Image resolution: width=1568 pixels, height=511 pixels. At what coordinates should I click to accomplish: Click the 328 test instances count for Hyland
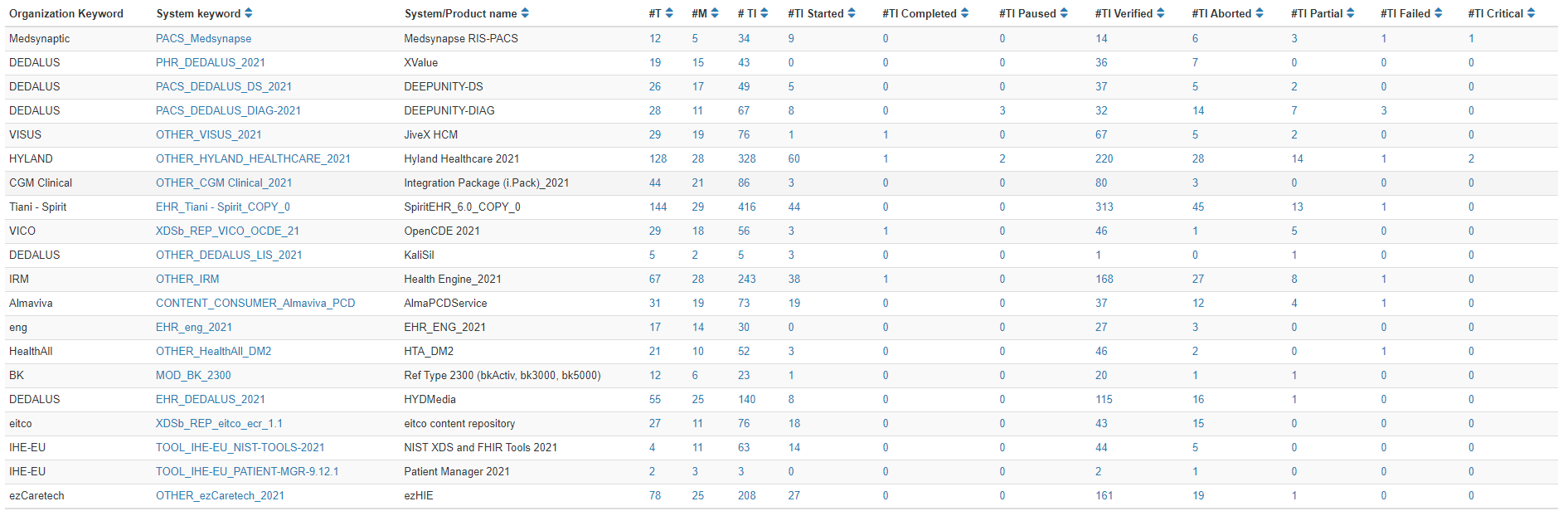point(747,158)
